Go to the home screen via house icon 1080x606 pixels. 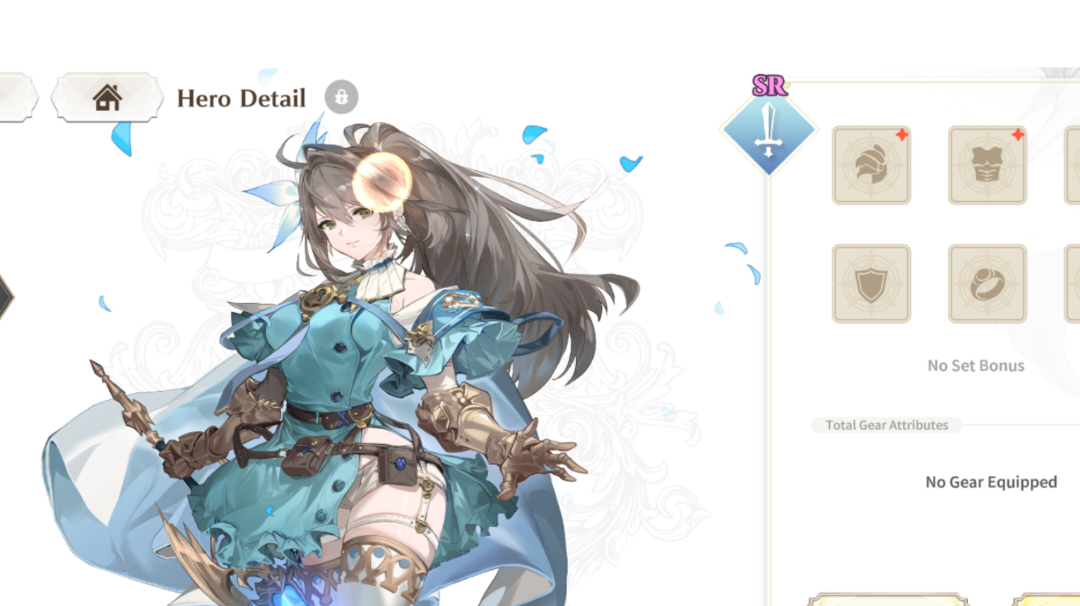(107, 98)
